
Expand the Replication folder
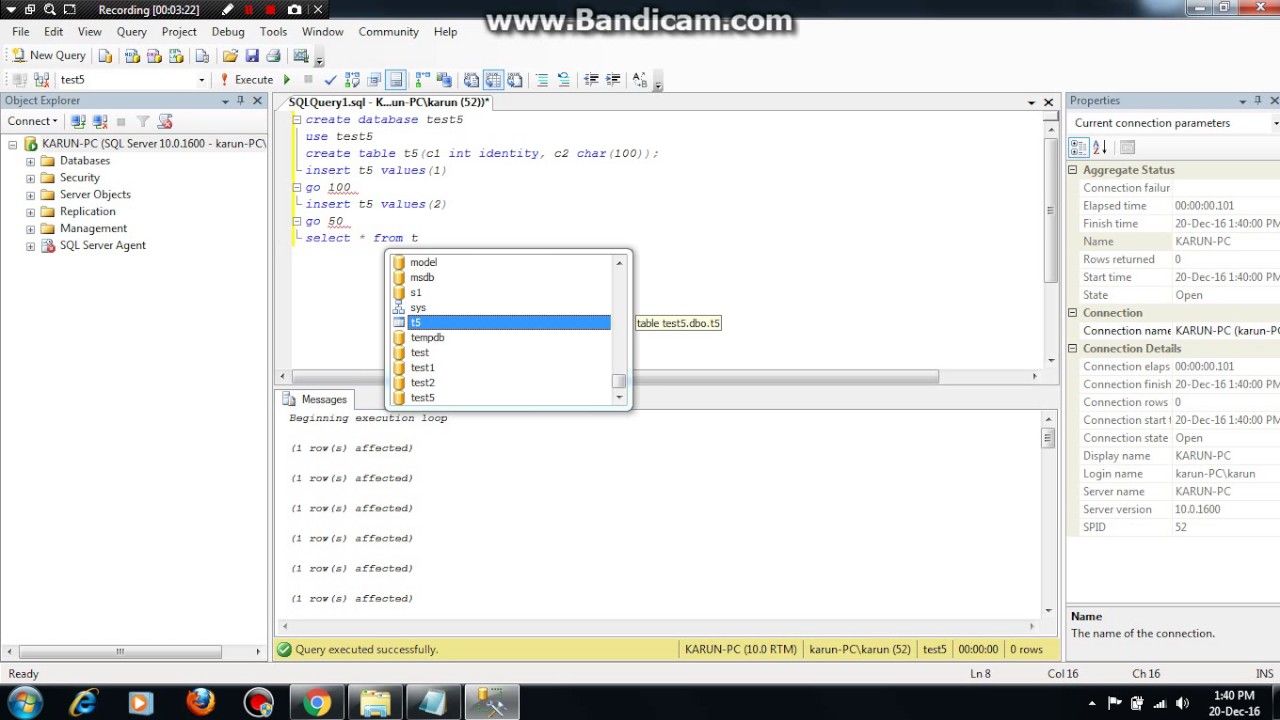click(x=30, y=212)
